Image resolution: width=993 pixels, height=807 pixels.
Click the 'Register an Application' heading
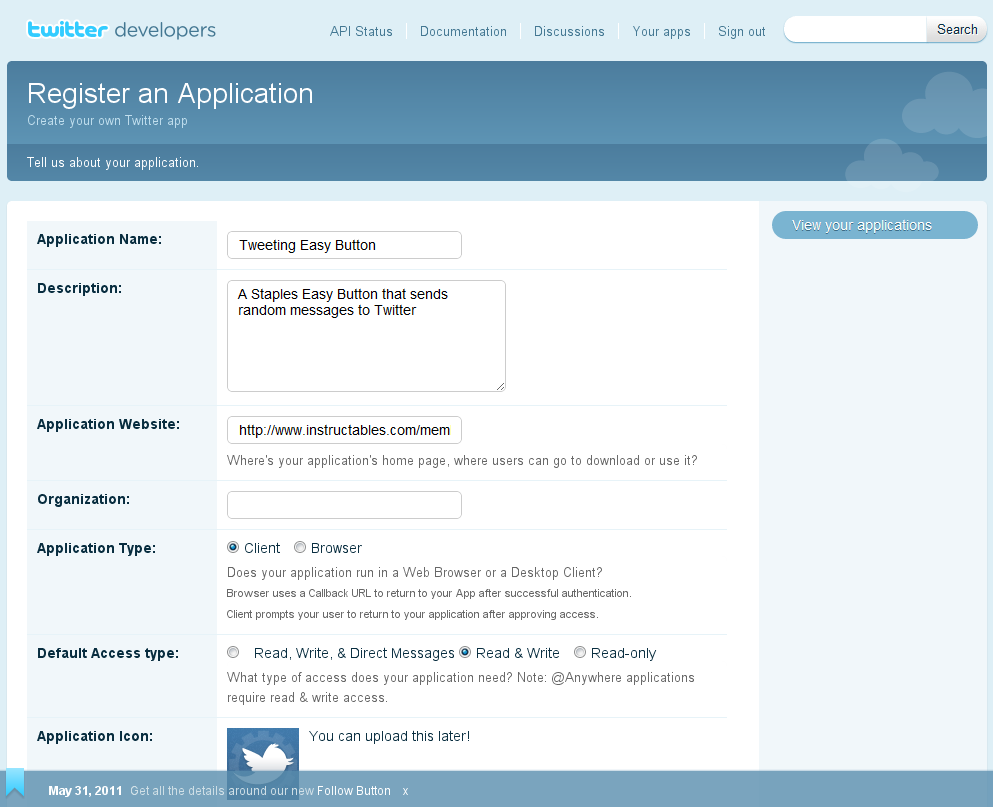click(x=170, y=94)
